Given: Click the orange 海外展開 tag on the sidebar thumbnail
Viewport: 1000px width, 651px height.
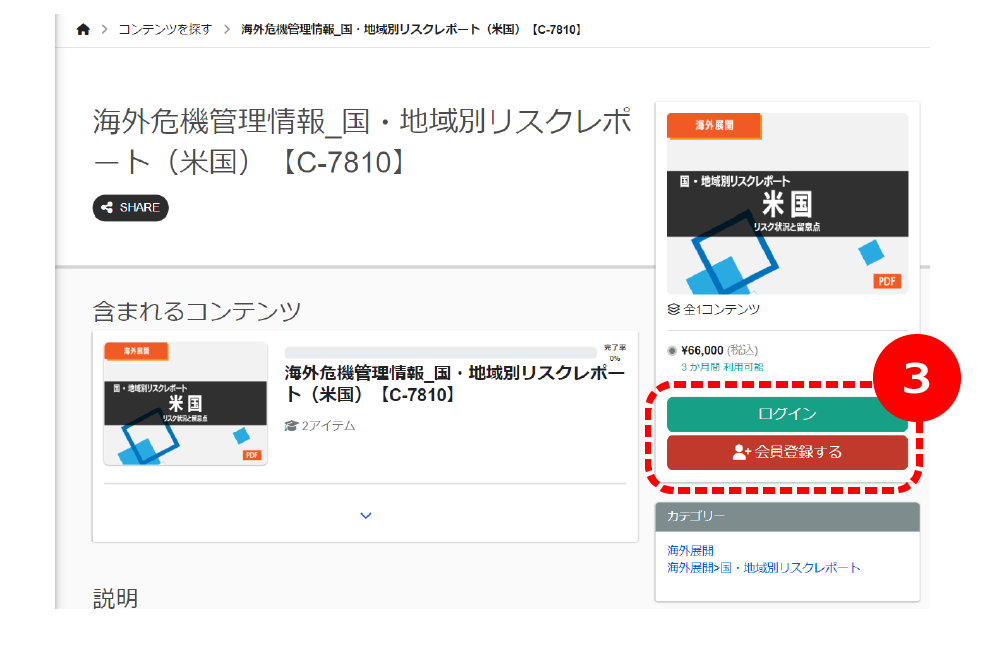Looking at the screenshot, I should coord(714,126).
